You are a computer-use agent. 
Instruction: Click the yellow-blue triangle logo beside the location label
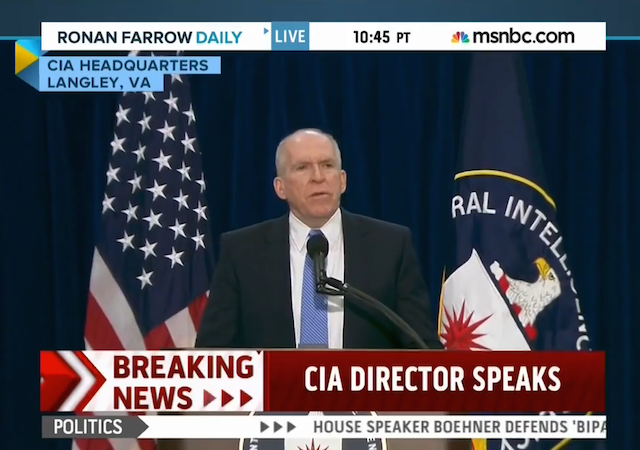click(x=26, y=58)
